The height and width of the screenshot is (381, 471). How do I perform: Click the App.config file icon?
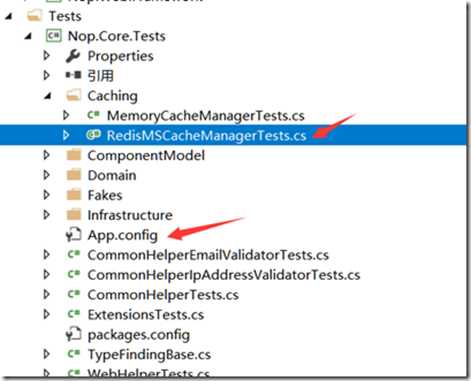coord(73,235)
